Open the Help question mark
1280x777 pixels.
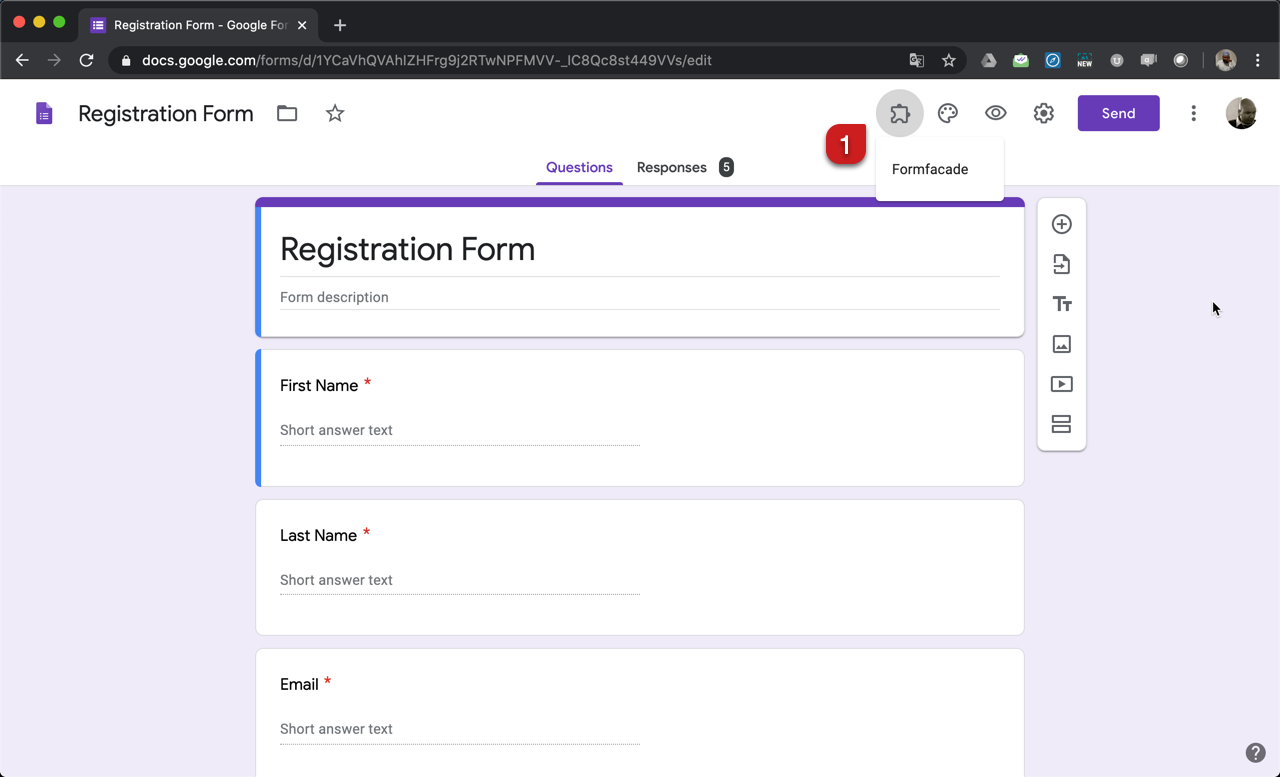tap(1256, 752)
